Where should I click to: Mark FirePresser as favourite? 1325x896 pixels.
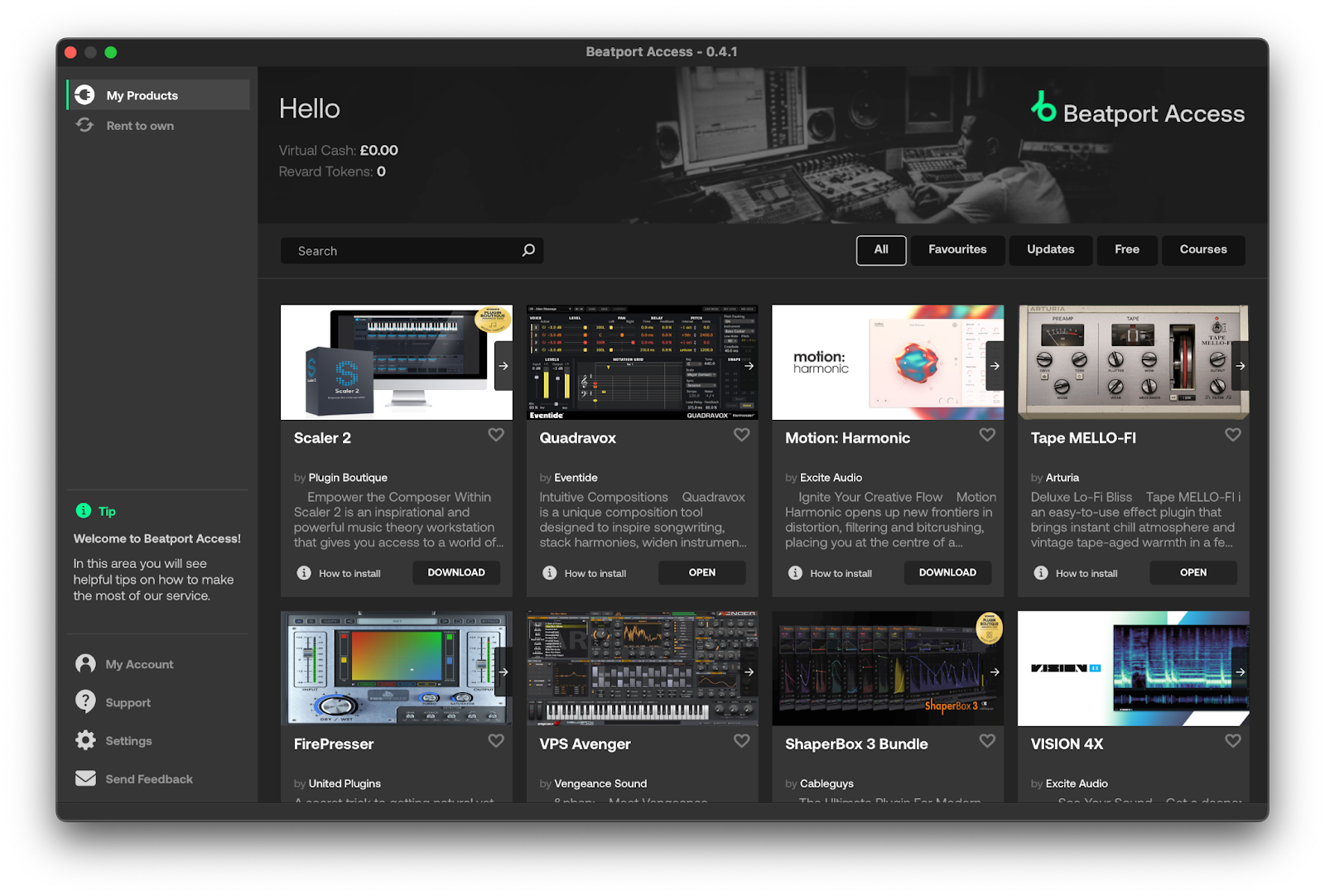tap(496, 741)
